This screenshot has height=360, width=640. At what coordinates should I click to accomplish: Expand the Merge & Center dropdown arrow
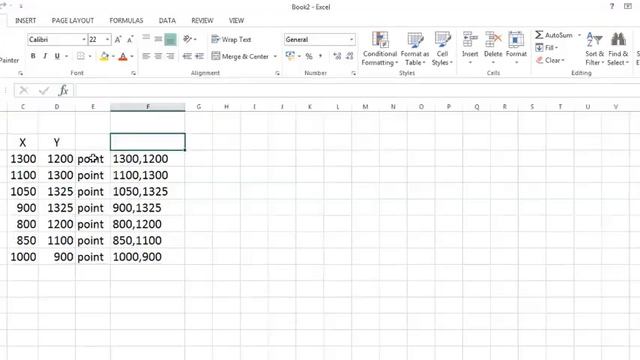[275, 56]
